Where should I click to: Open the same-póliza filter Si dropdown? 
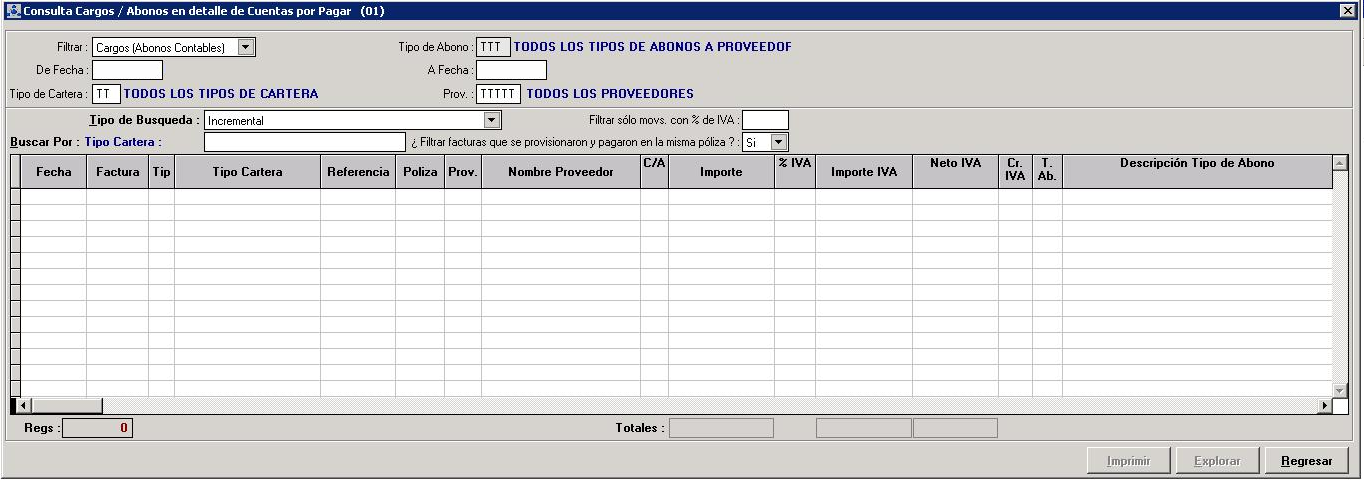(x=779, y=143)
